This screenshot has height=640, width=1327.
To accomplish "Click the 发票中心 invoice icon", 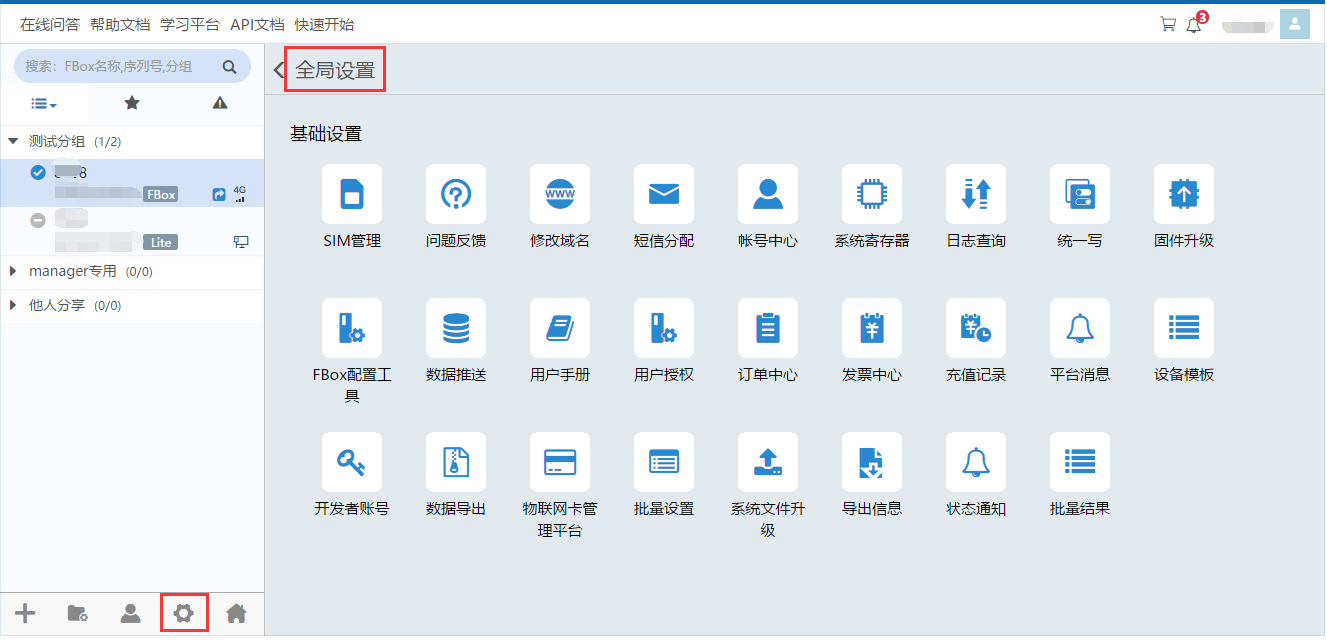I will tap(871, 328).
